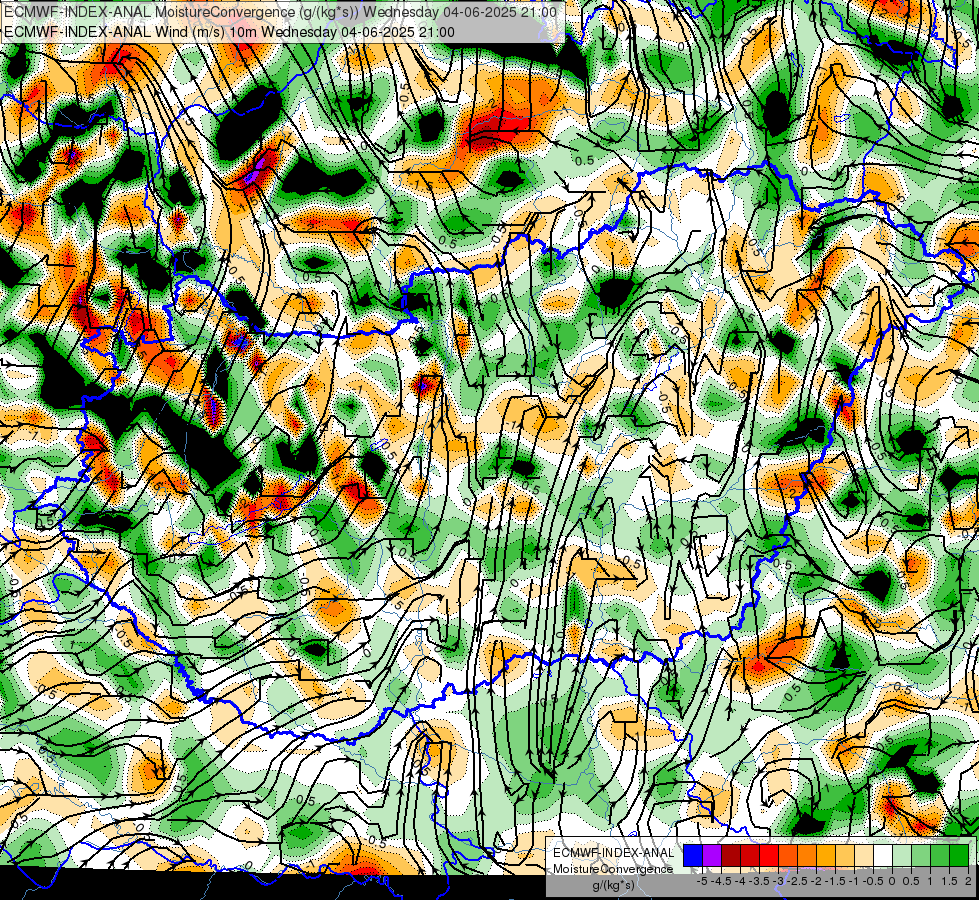The height and width of the screenshot is (900, 979).
Task: Click the palest green swatch (0 to 0.5)
Action: [902, 855]
